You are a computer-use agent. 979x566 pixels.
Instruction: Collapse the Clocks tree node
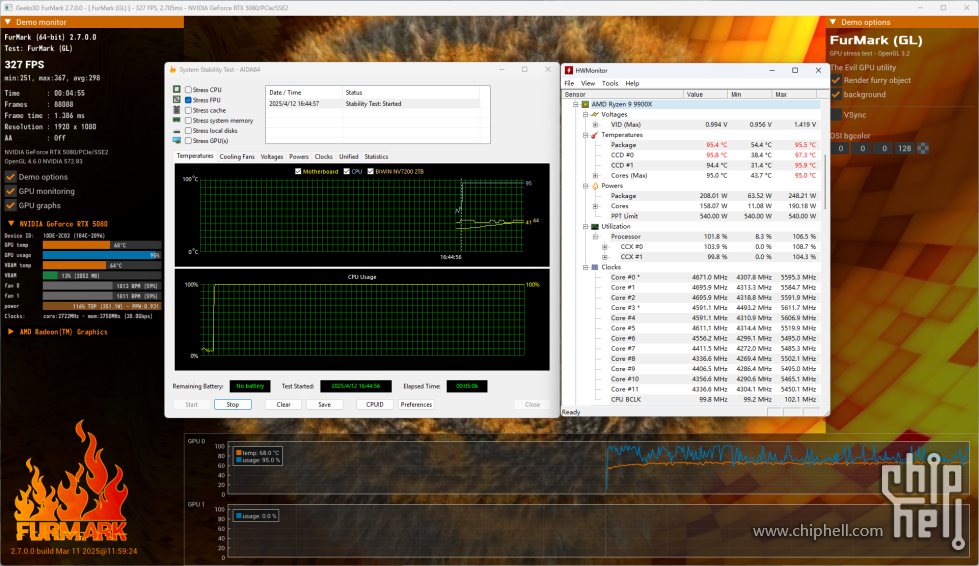point(586,267)
